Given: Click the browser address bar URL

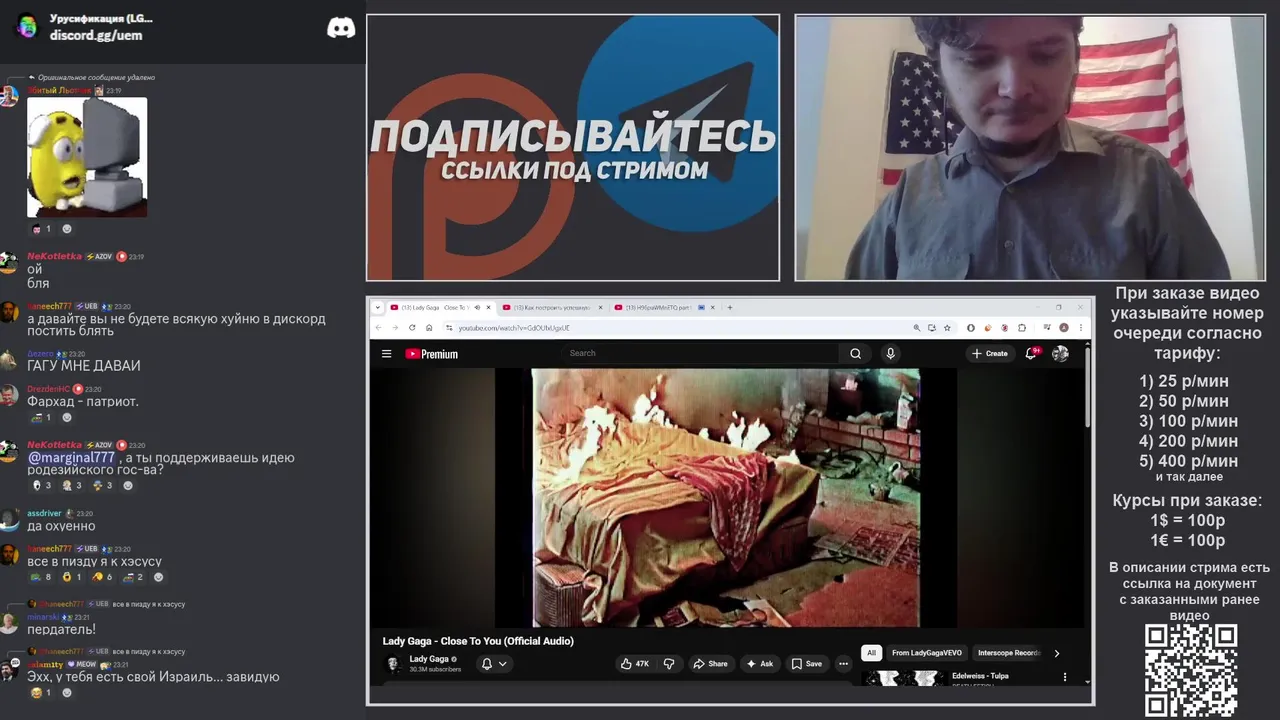Looking at the screenshot, I should (514, 328).
